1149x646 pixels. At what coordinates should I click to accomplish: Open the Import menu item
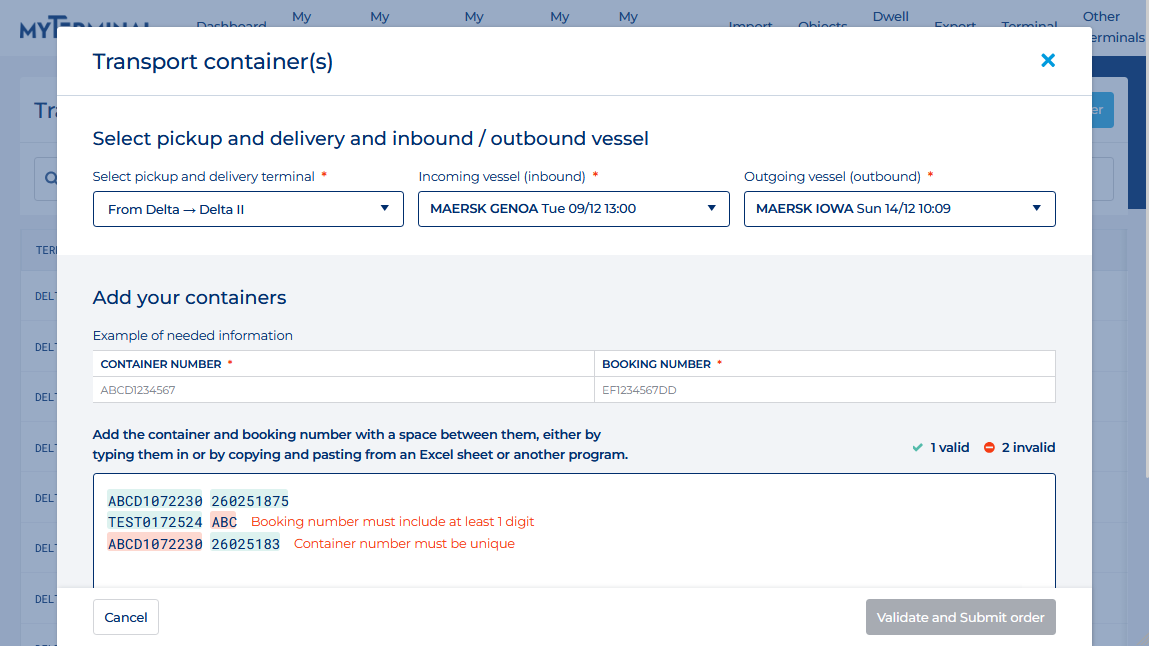750,25
